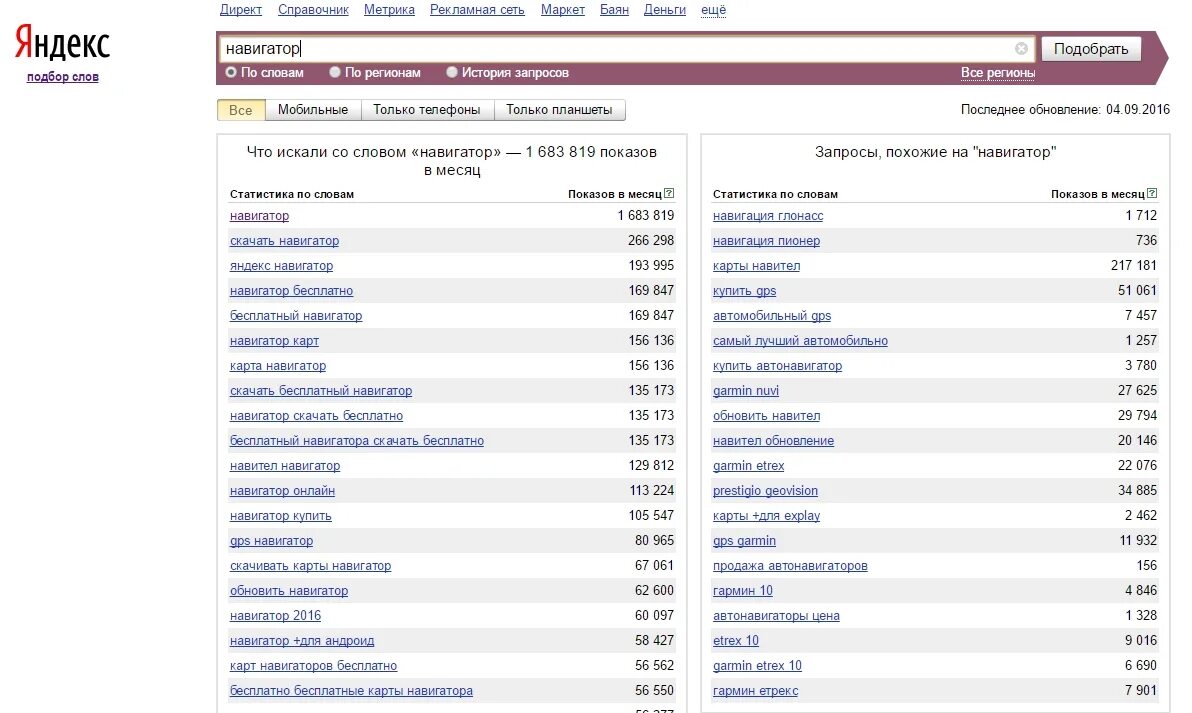
Task: Open the скачать навигатор keyword link
Action: tap(284, 241)
